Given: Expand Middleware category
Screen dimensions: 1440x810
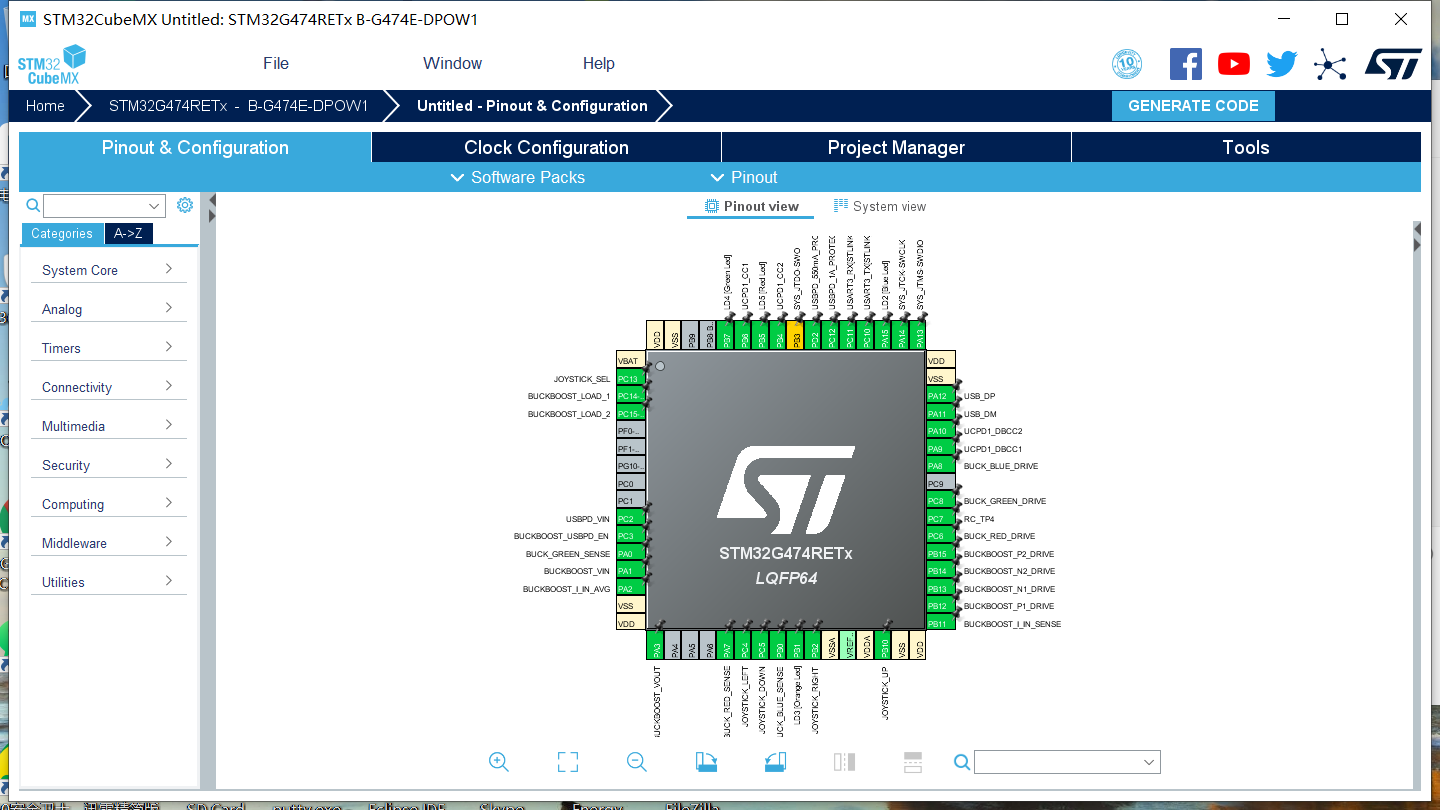Looking at the screenshot, I should coord(108,543).
